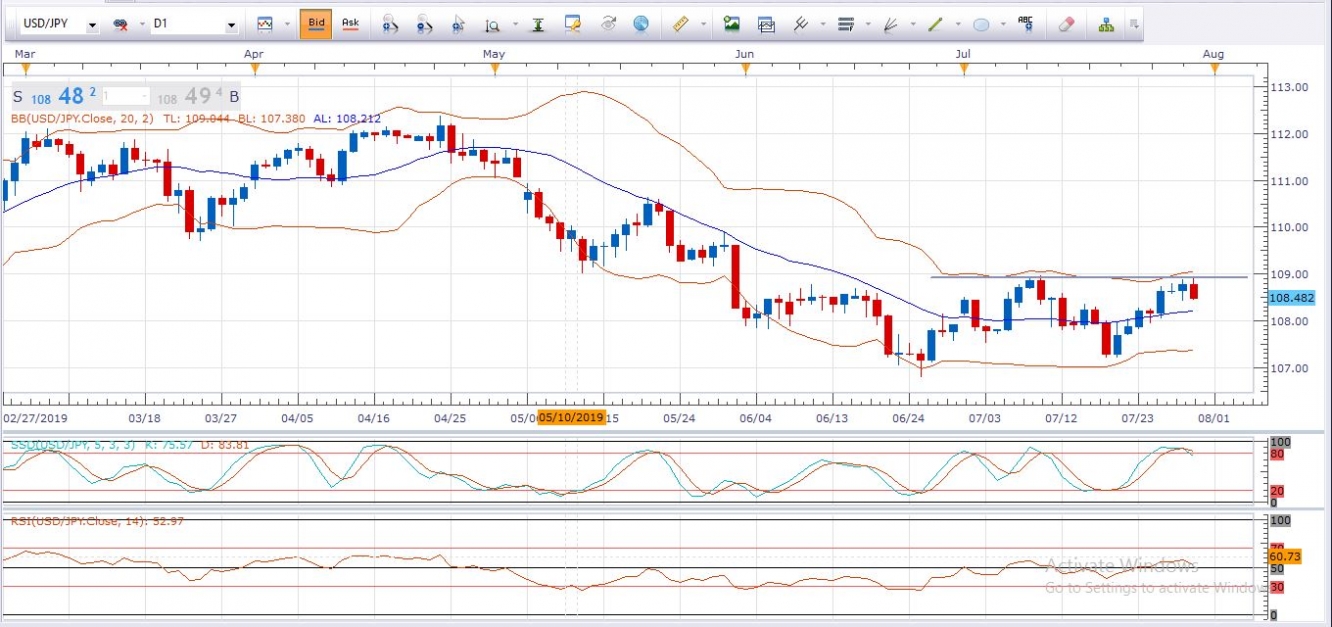Click the green network hierarchy icon
This screenshot has height=627, width=1332.
coord(1107,23)
